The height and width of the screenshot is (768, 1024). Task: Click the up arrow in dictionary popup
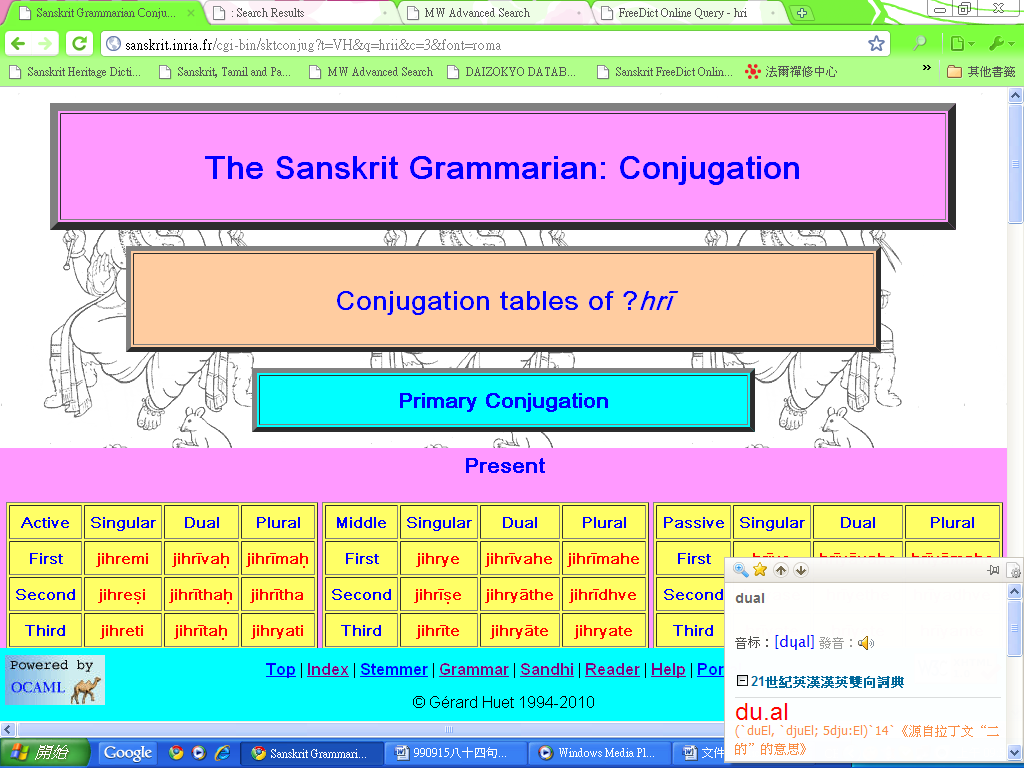click(781, 570)
